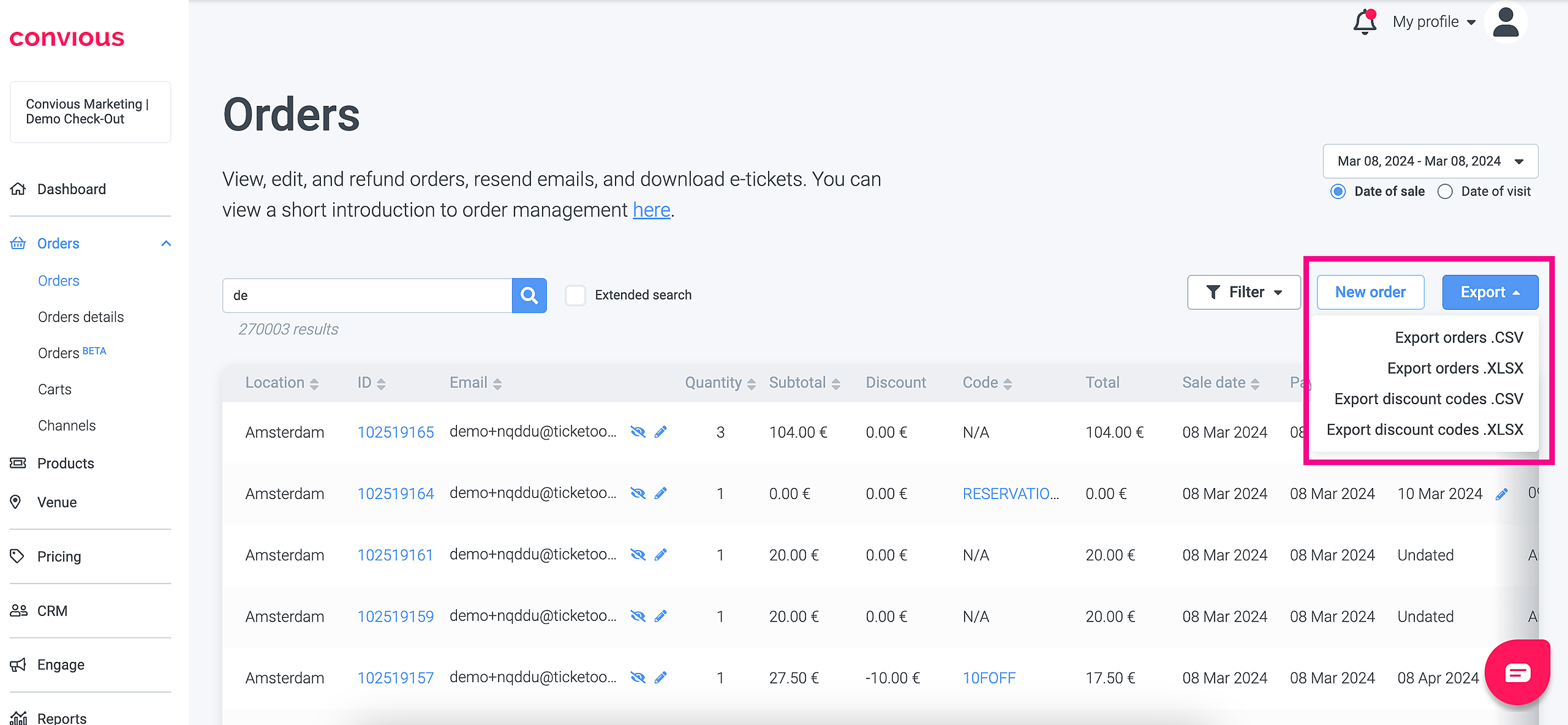Viewport: 1568px width, 725px height.
Task: Click pencil edit icon for order 102519157
Action: [660, 678]
